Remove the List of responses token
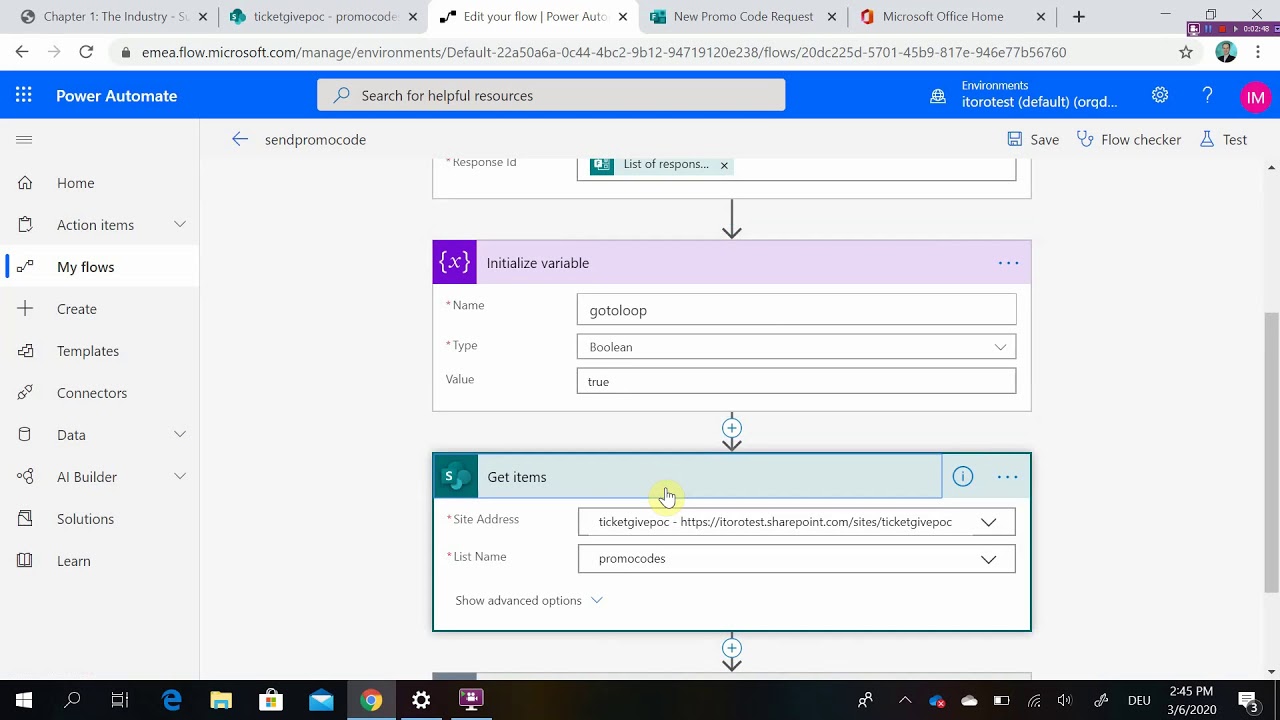The image size is (1280, 720). (724, 165)
